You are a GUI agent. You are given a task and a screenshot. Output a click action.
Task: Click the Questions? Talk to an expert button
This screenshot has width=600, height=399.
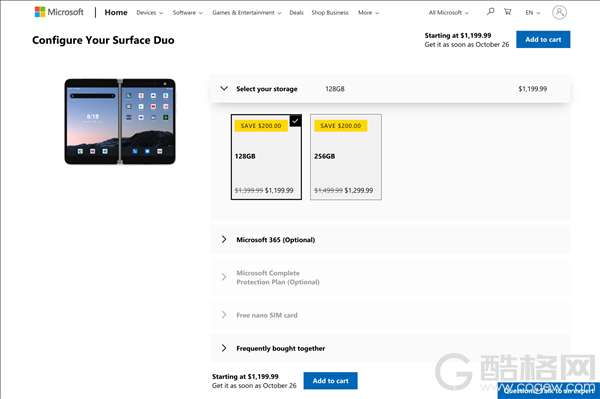tap(549, 391)
